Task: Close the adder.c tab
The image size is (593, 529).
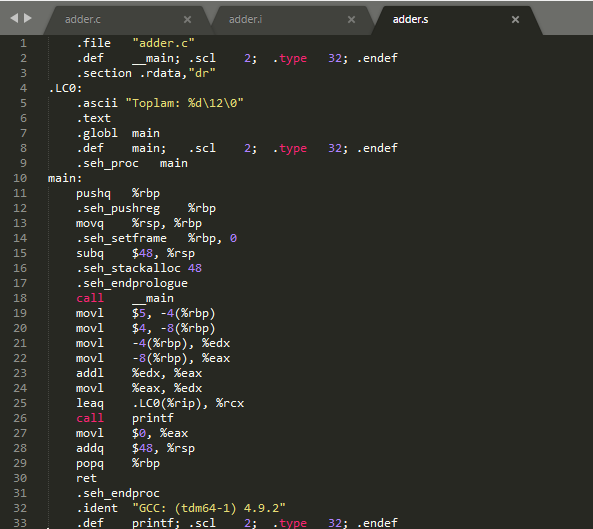Action: [x=187, y=19]
